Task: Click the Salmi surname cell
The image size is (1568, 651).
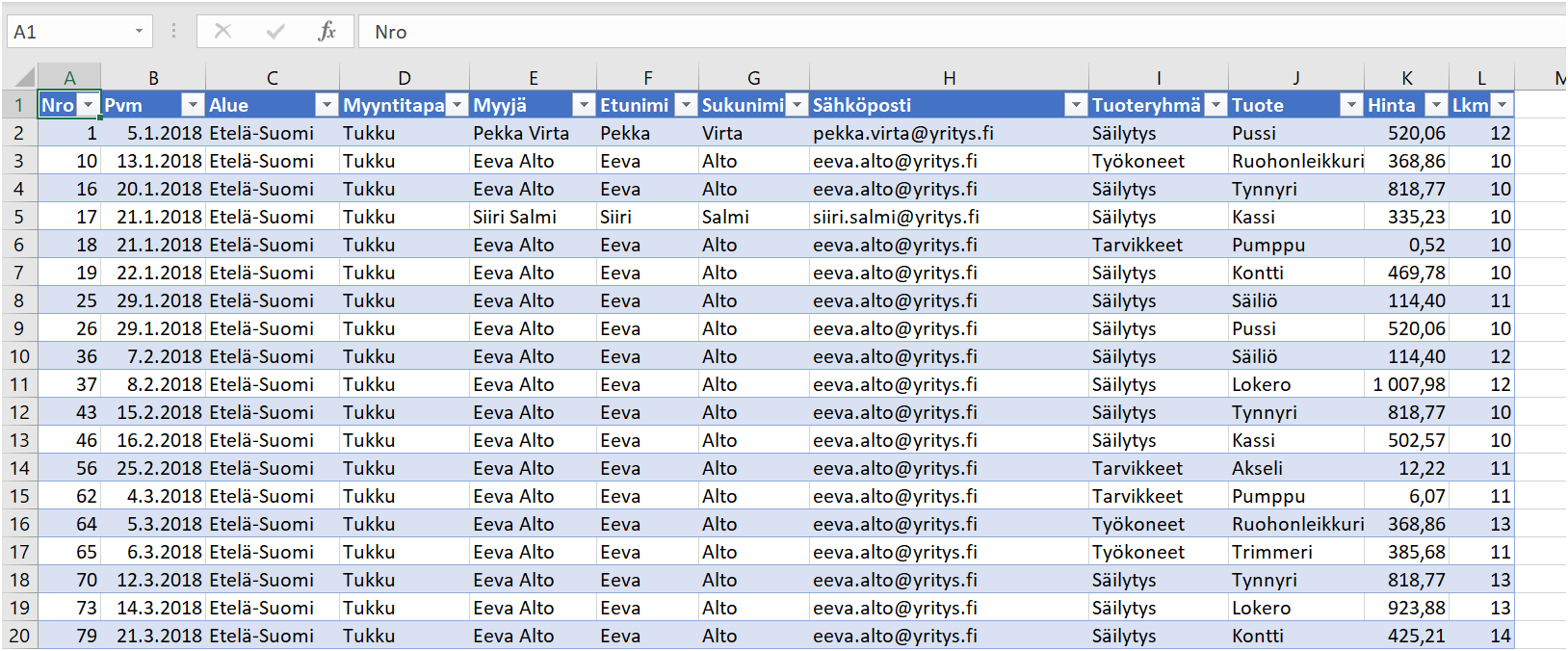Action: tap(754, 217)
